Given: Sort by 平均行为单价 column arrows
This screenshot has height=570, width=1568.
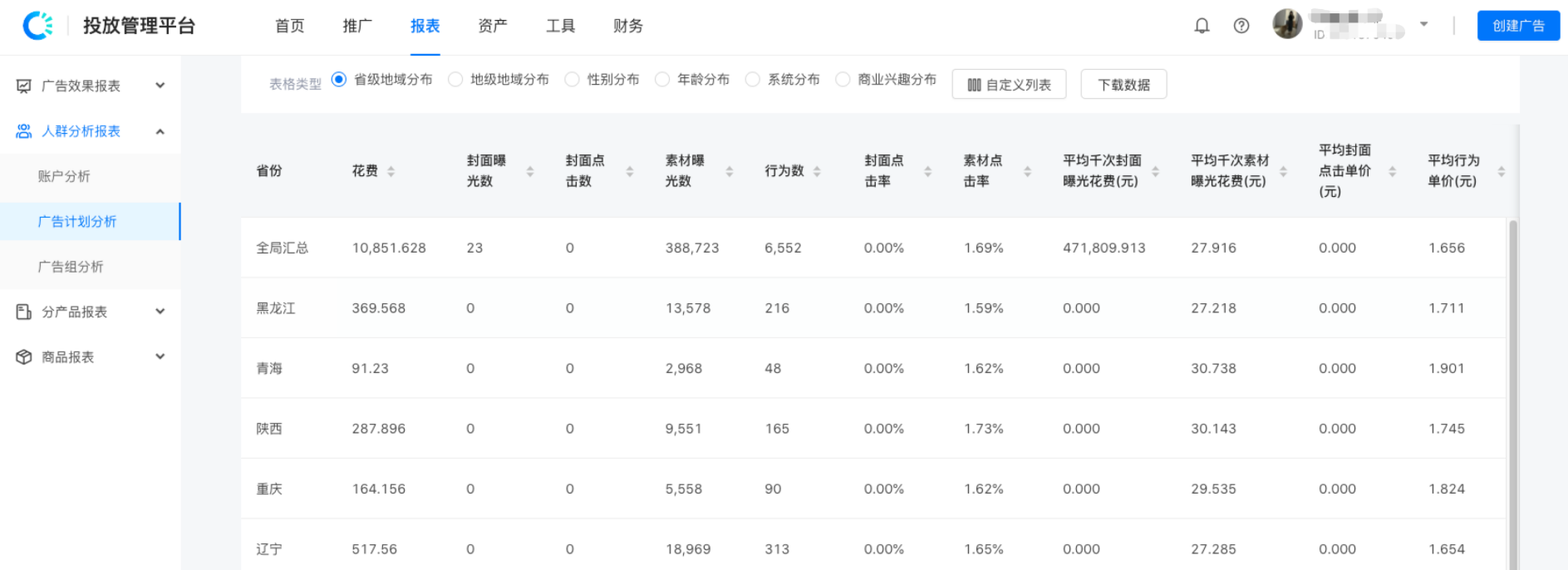Looking at the screenshot, I should [x=1502, y=171].
